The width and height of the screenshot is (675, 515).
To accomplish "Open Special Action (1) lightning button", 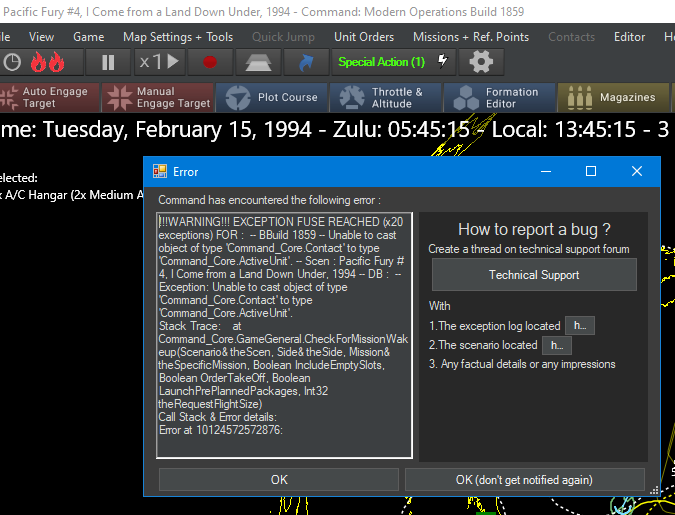I will (x=393, y=62).
